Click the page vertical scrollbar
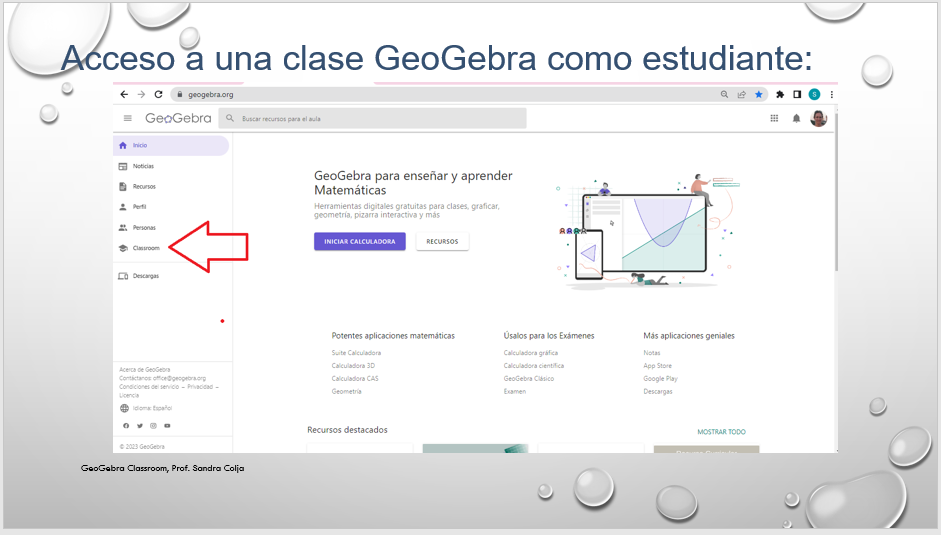The height and width of the screenshot is (535, 941). 835,192
